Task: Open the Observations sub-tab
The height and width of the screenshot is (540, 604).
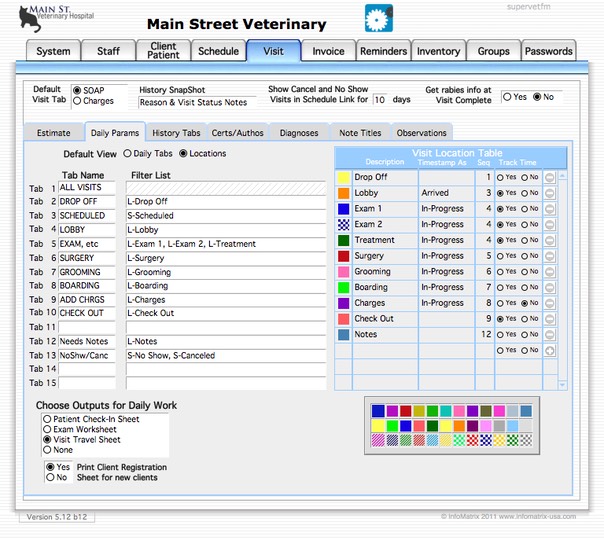Action: [421, 133]
